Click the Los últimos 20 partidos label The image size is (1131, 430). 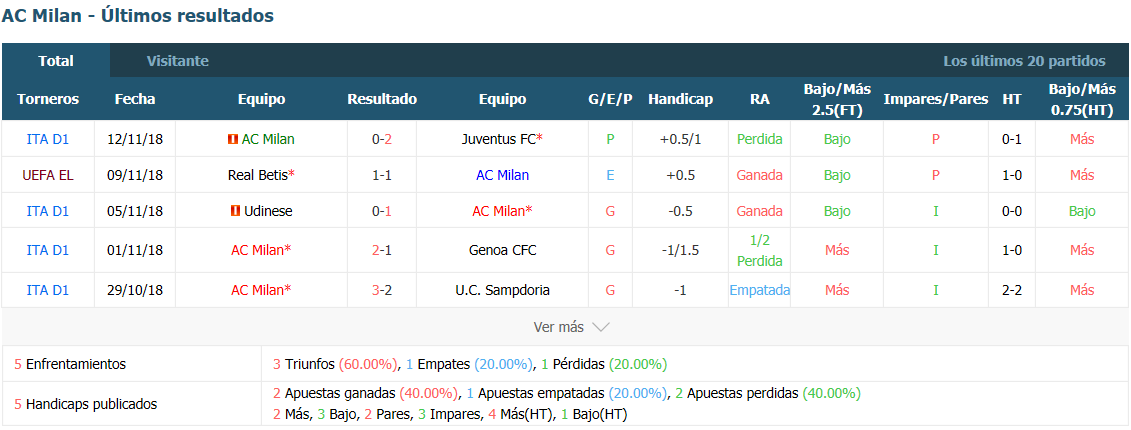1024,61
